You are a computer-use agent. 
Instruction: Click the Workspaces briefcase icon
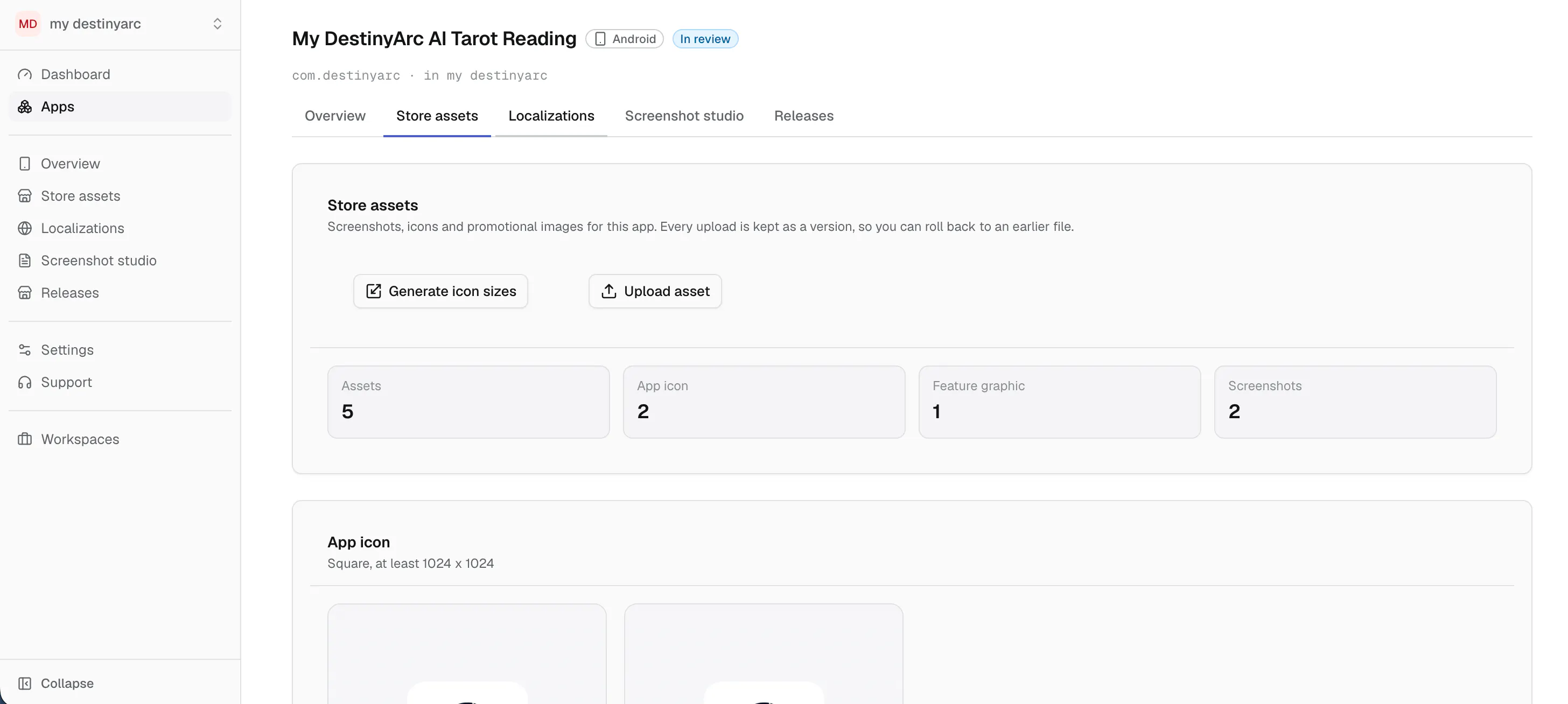click(x=25, y=439)
